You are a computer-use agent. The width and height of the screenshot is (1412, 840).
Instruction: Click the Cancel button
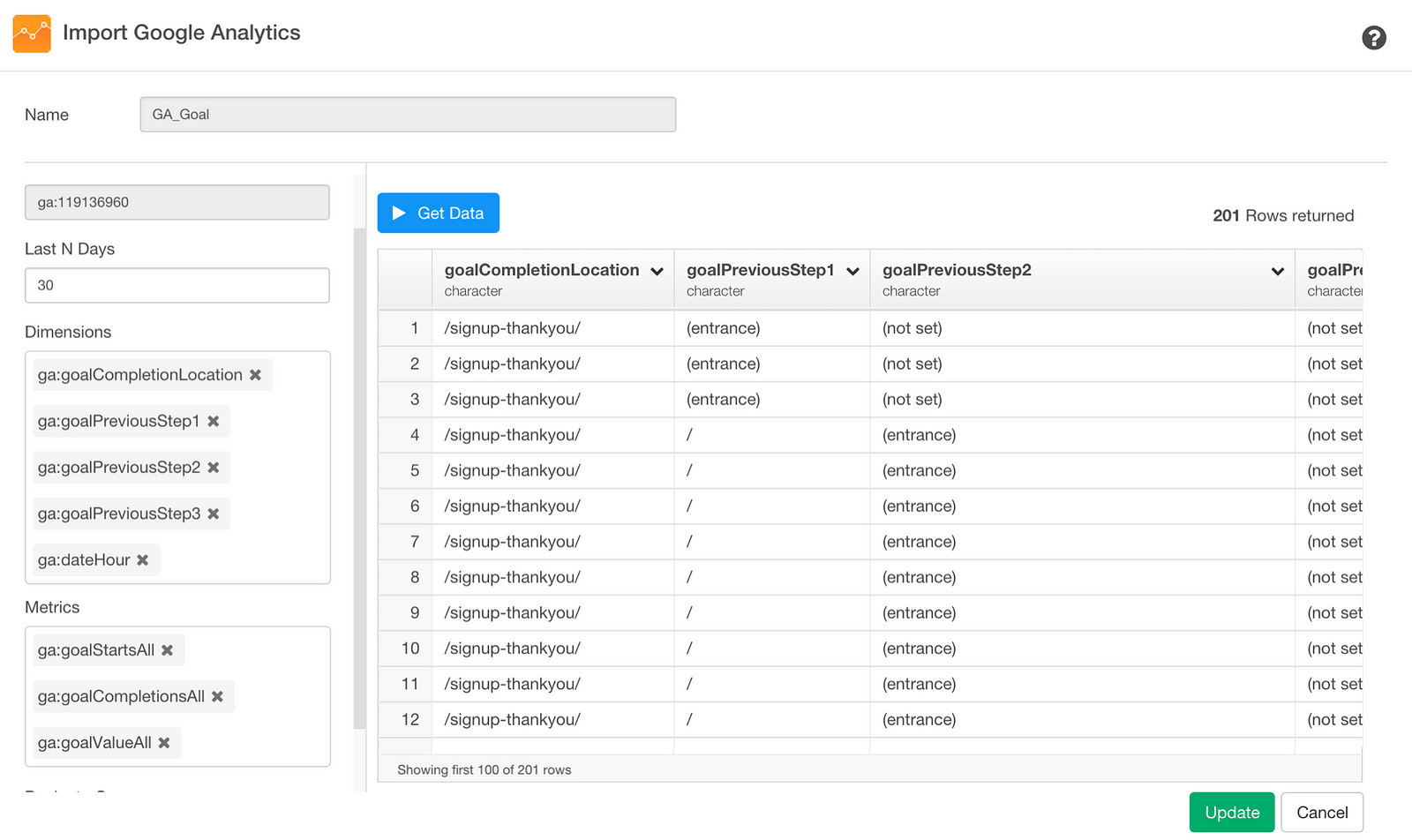(1322, 813)
